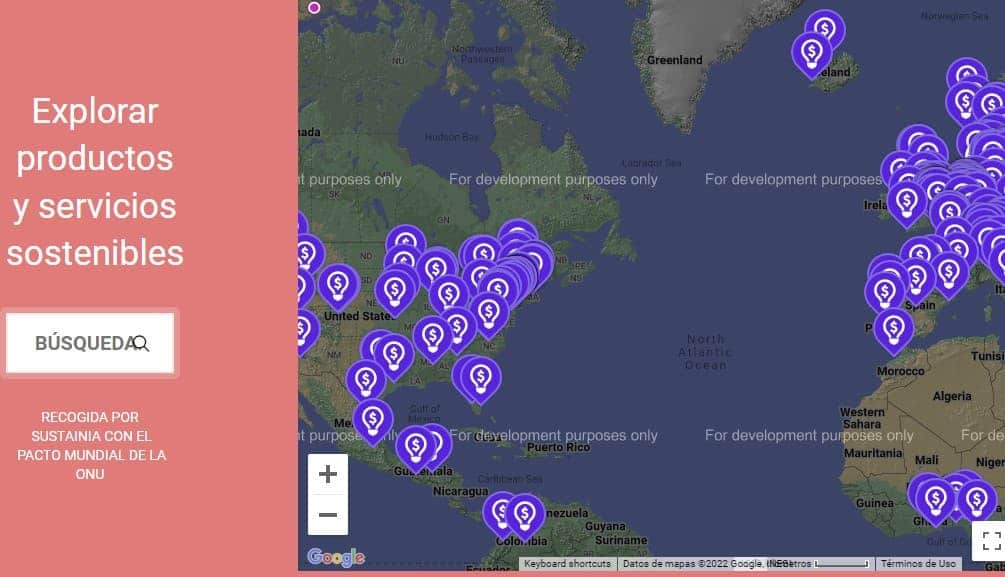Select the leftmost marker over Guatemala
1005x577 pixels.
coord(415,446)
